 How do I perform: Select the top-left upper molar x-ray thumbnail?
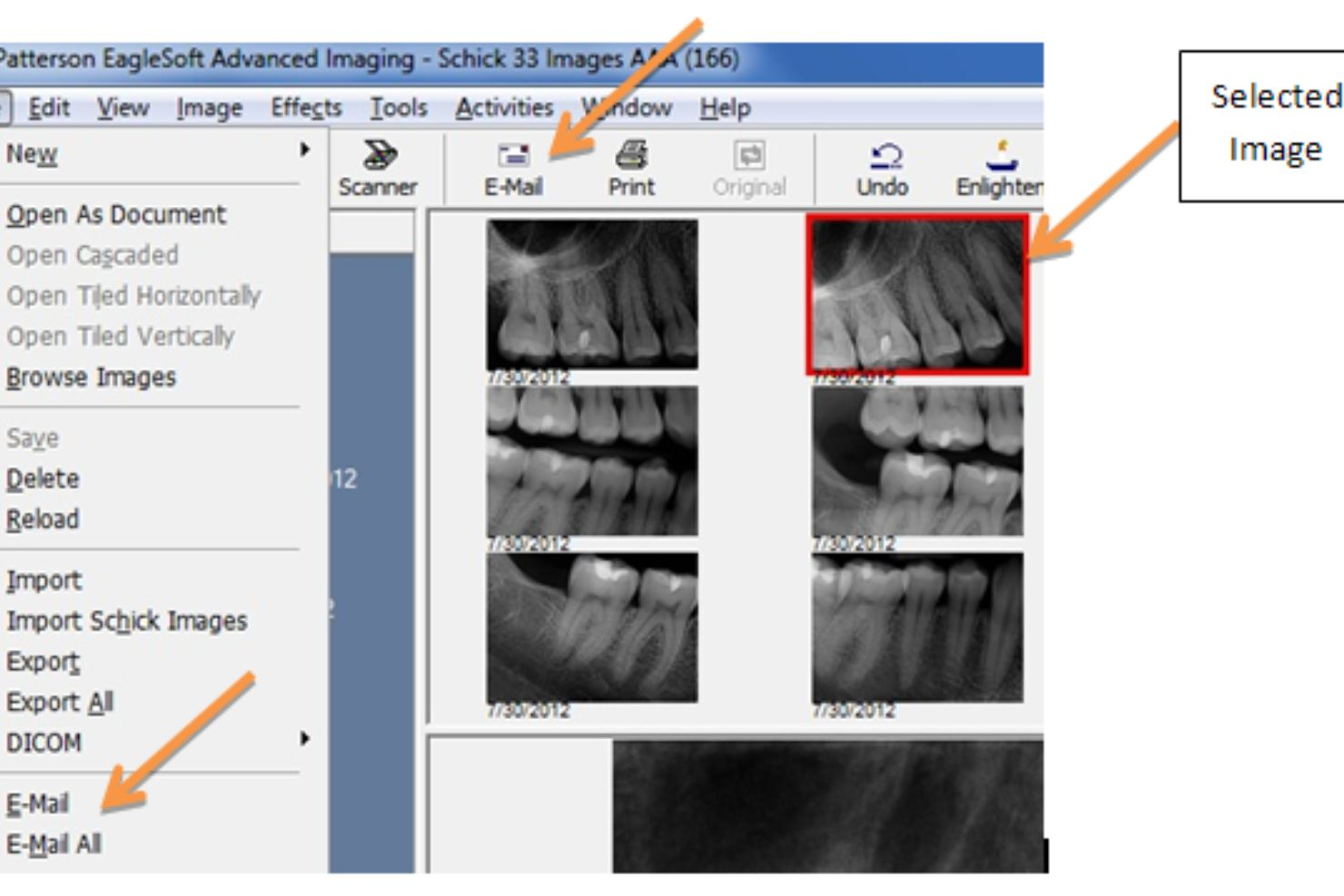pyautogui.click(x=592, y=294)
